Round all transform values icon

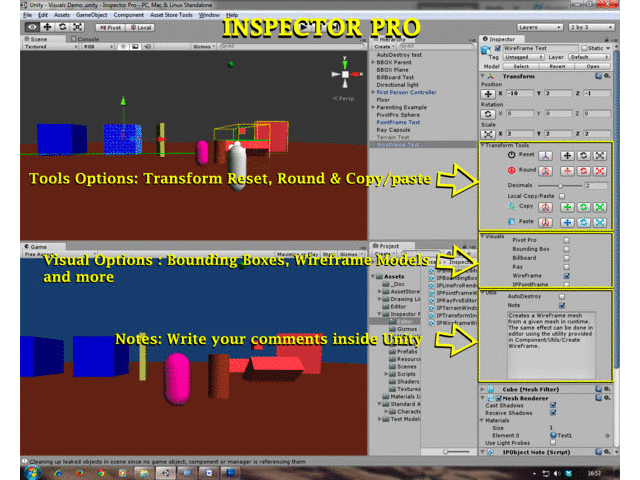(x=545, y=171)
